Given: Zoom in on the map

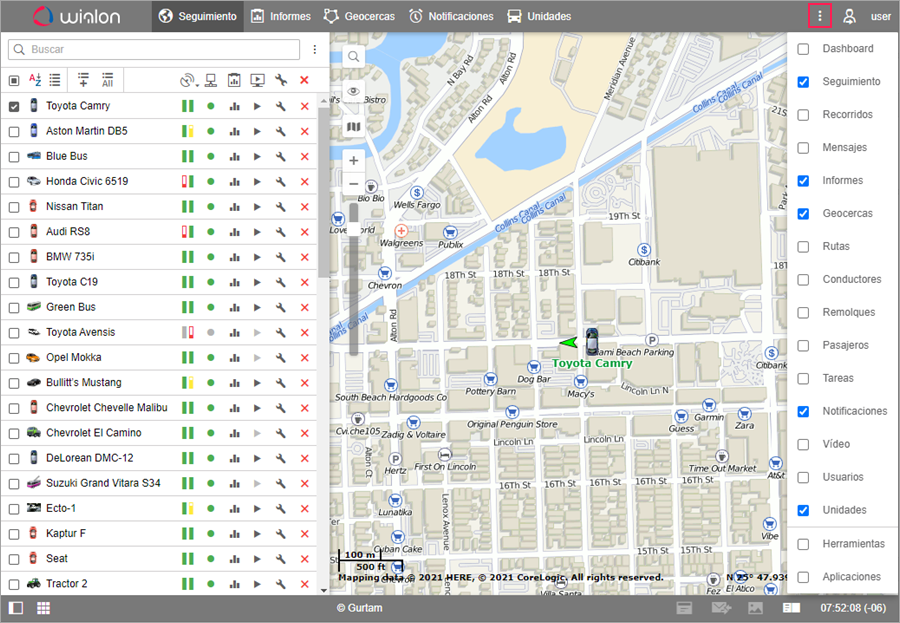Looking at the screenshot, I should point(354,161).
